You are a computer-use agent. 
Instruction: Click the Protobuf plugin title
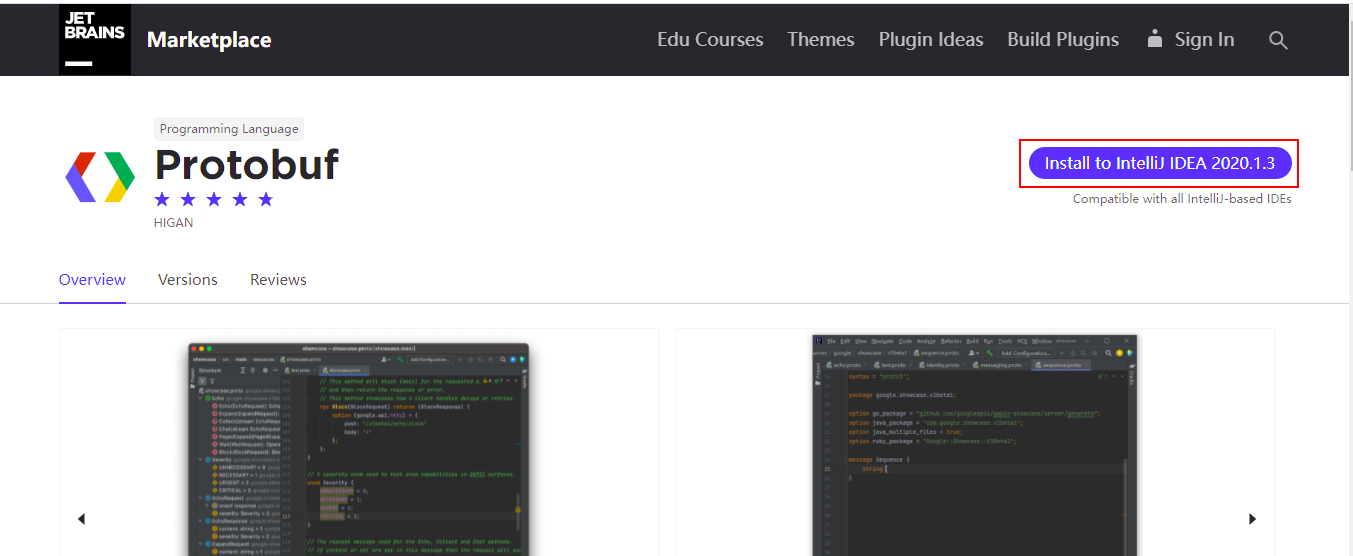[247, 164]
